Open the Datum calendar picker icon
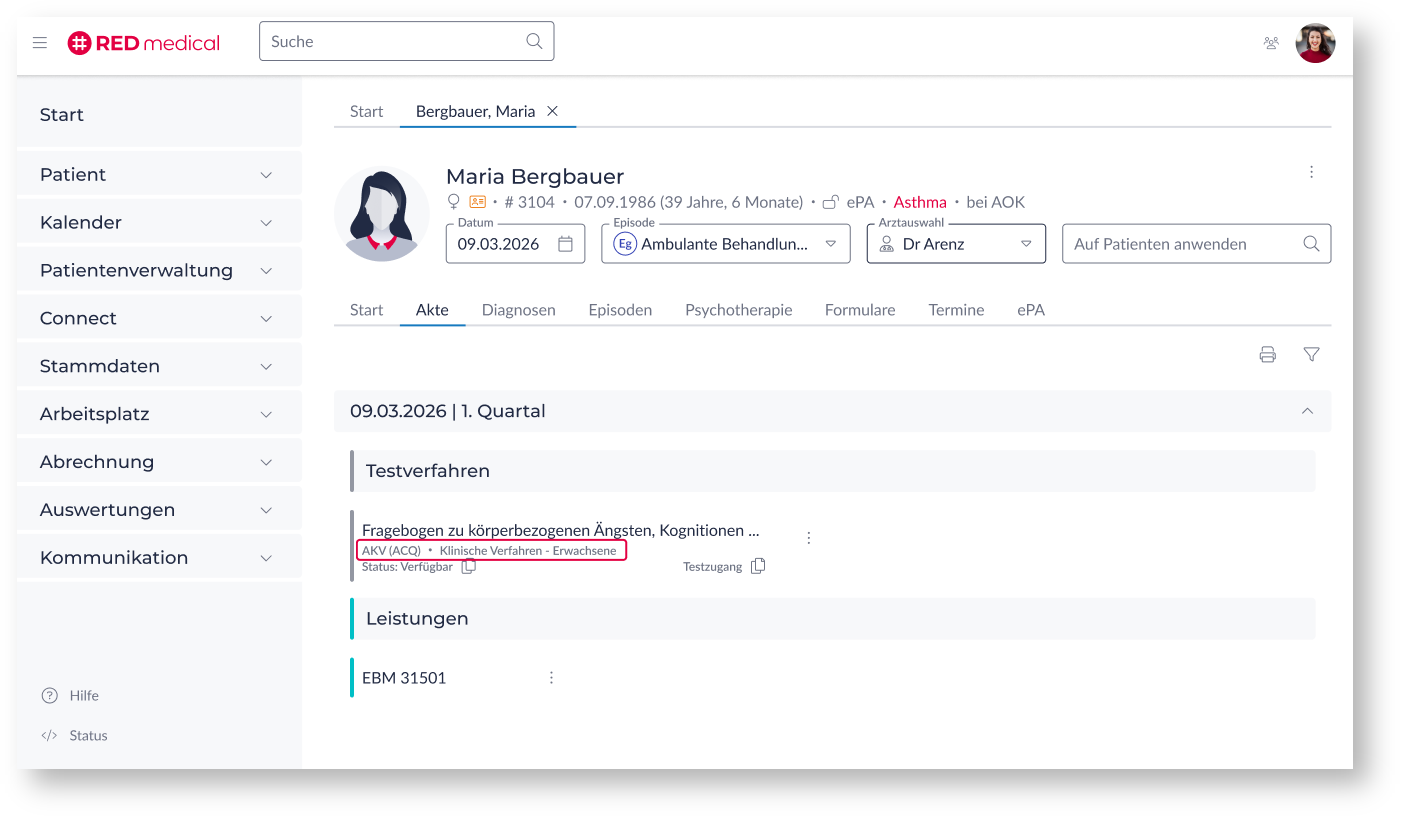The image size is (1401, 817). pyautogui.click(x=565, y=244)
